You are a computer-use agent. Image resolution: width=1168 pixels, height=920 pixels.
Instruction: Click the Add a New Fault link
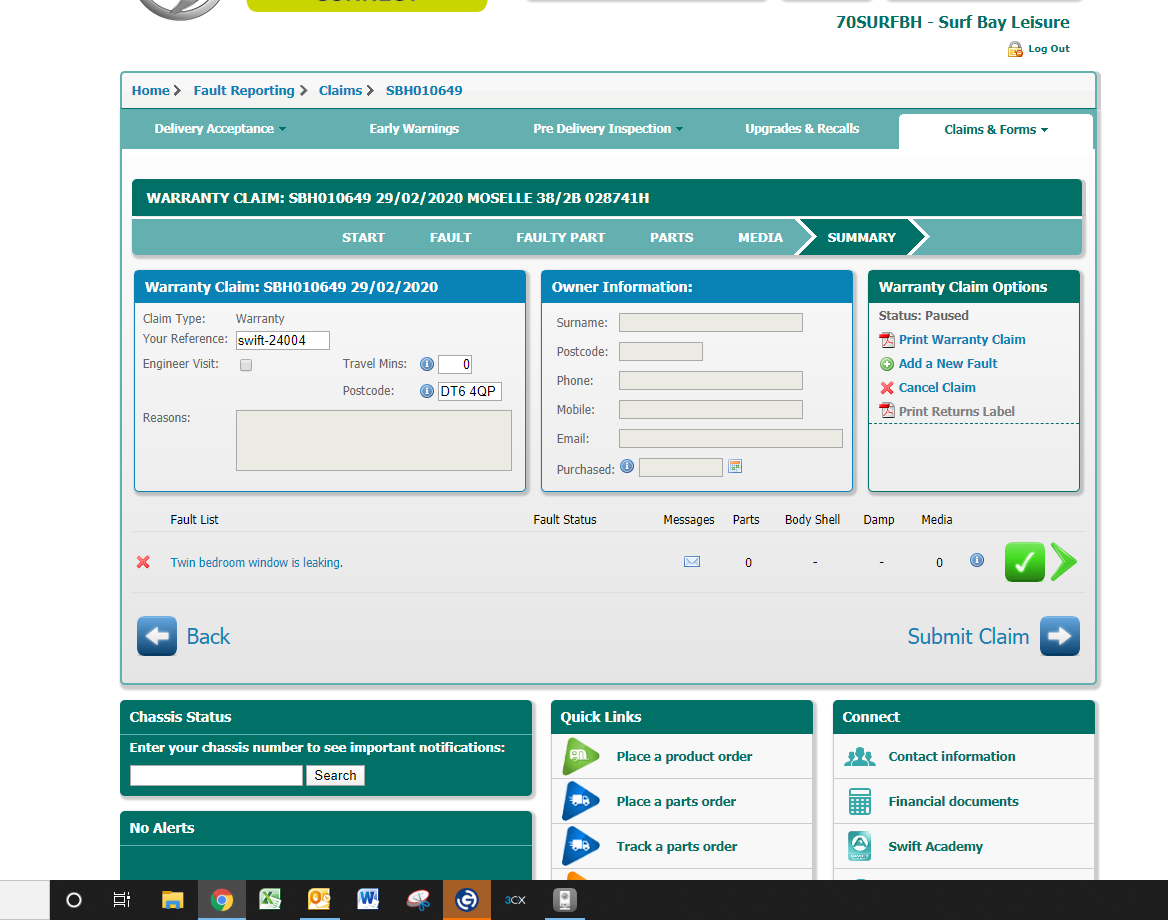(948, 364)
